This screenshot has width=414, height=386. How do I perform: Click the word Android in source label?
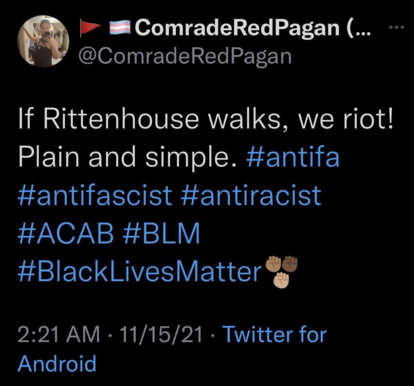click(x=57, y=363)
